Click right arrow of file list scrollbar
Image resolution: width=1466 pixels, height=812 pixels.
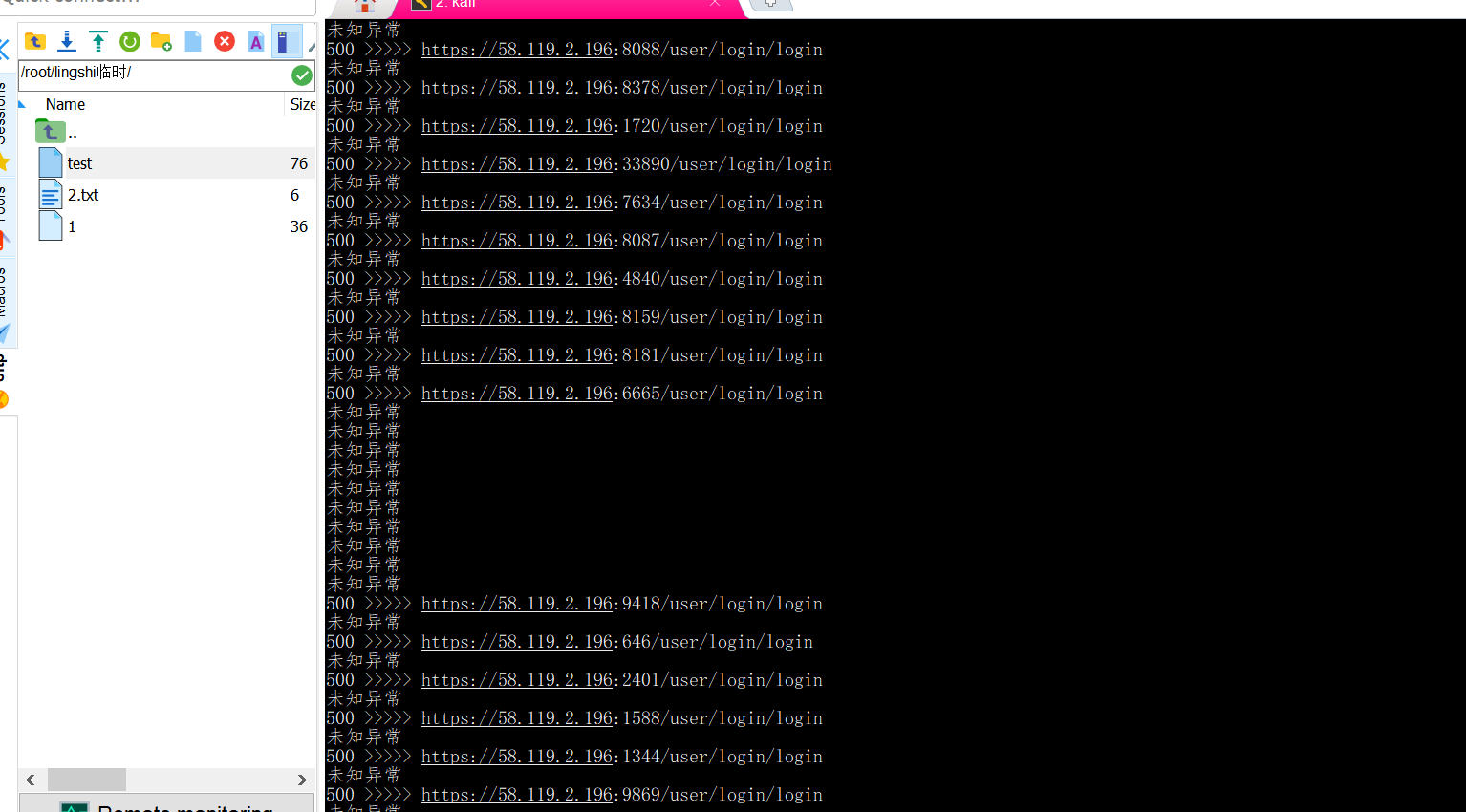302,780
